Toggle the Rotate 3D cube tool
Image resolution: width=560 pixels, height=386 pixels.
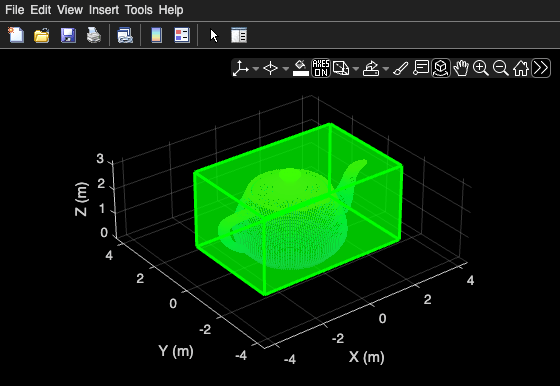coord(441,68)
